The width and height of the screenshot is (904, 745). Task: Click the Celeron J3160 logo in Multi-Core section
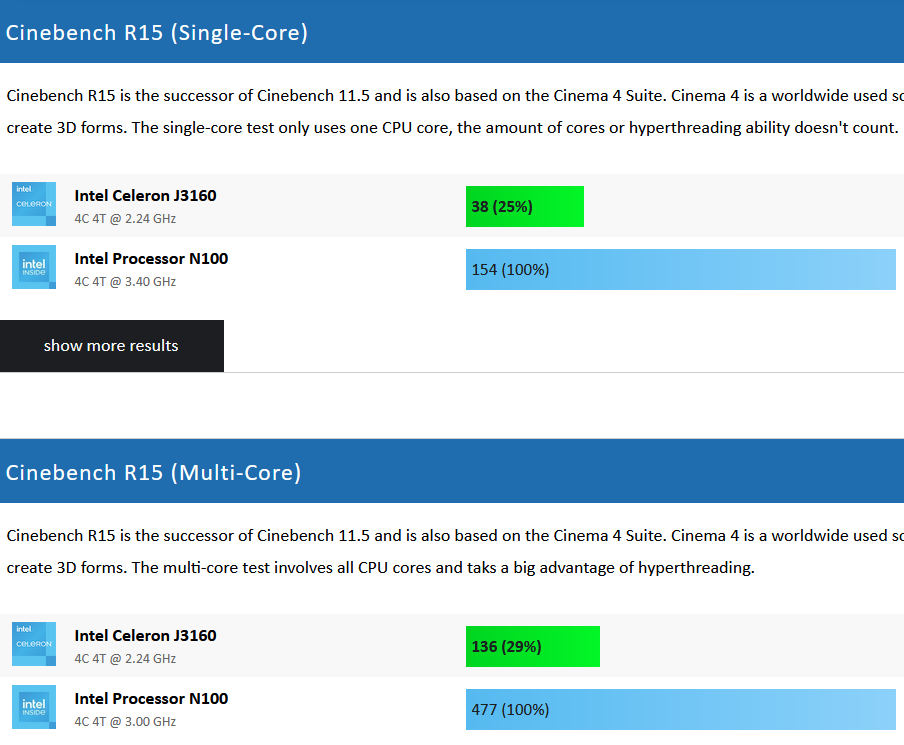(34, 644)
